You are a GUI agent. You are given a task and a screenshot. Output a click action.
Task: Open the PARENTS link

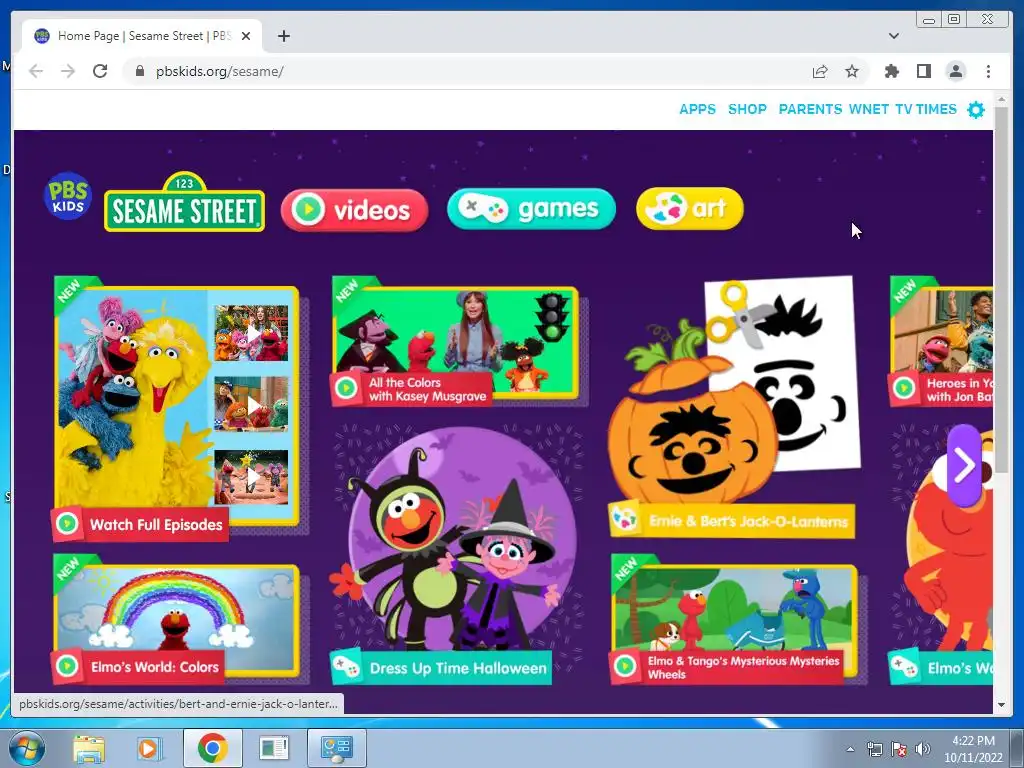pos(810,109)
